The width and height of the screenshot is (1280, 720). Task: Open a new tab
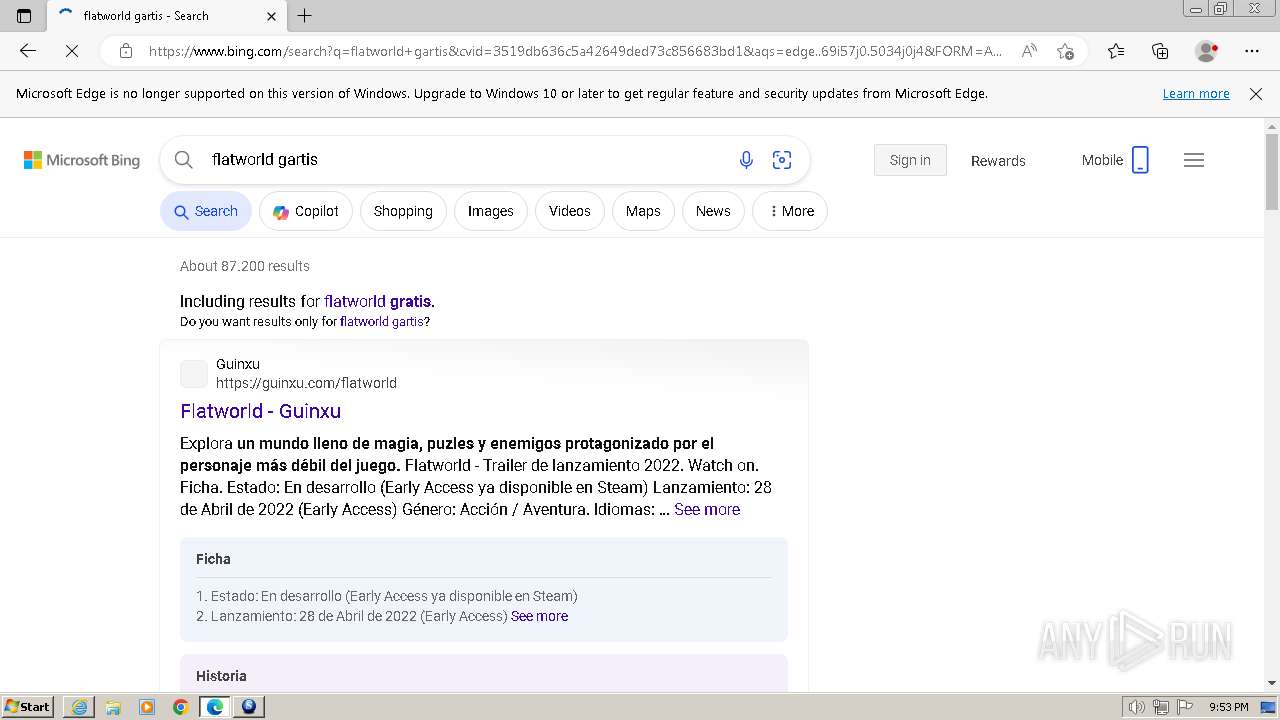click(x=305, y=16)
